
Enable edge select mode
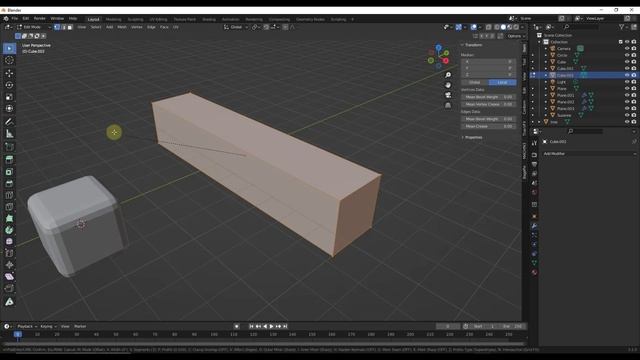63,27
